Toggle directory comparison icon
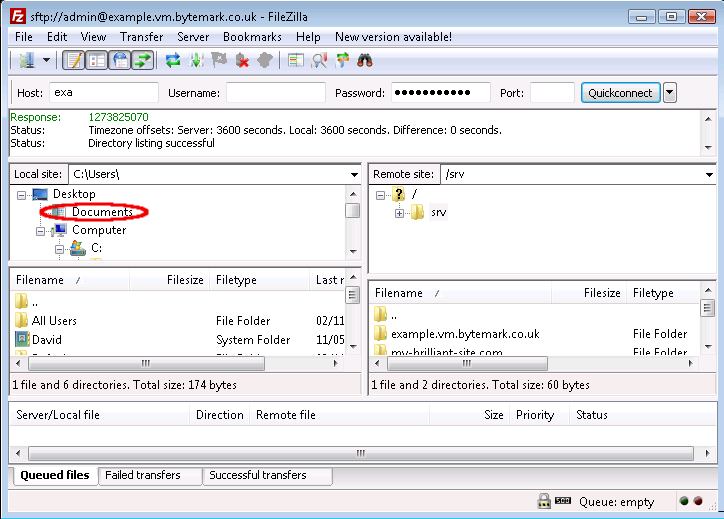 319,60
